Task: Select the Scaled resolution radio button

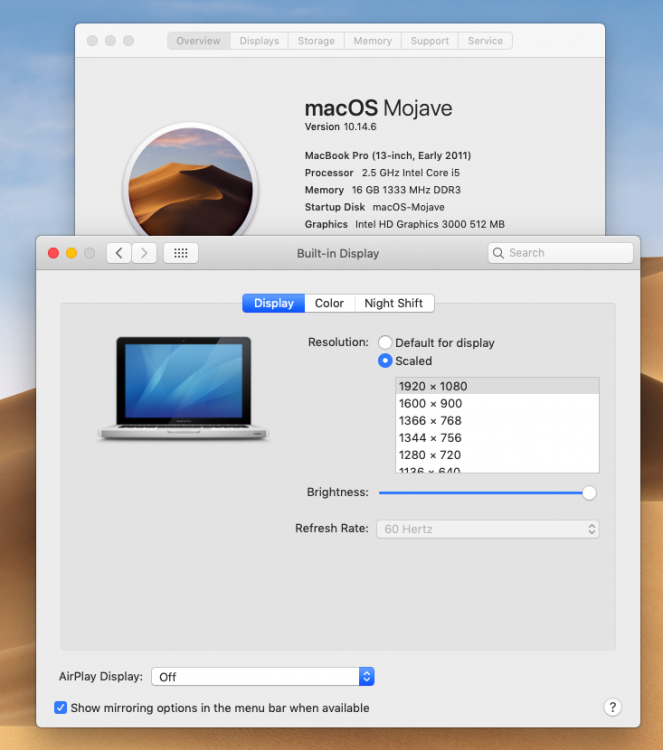Action: (x=385, y=361)
